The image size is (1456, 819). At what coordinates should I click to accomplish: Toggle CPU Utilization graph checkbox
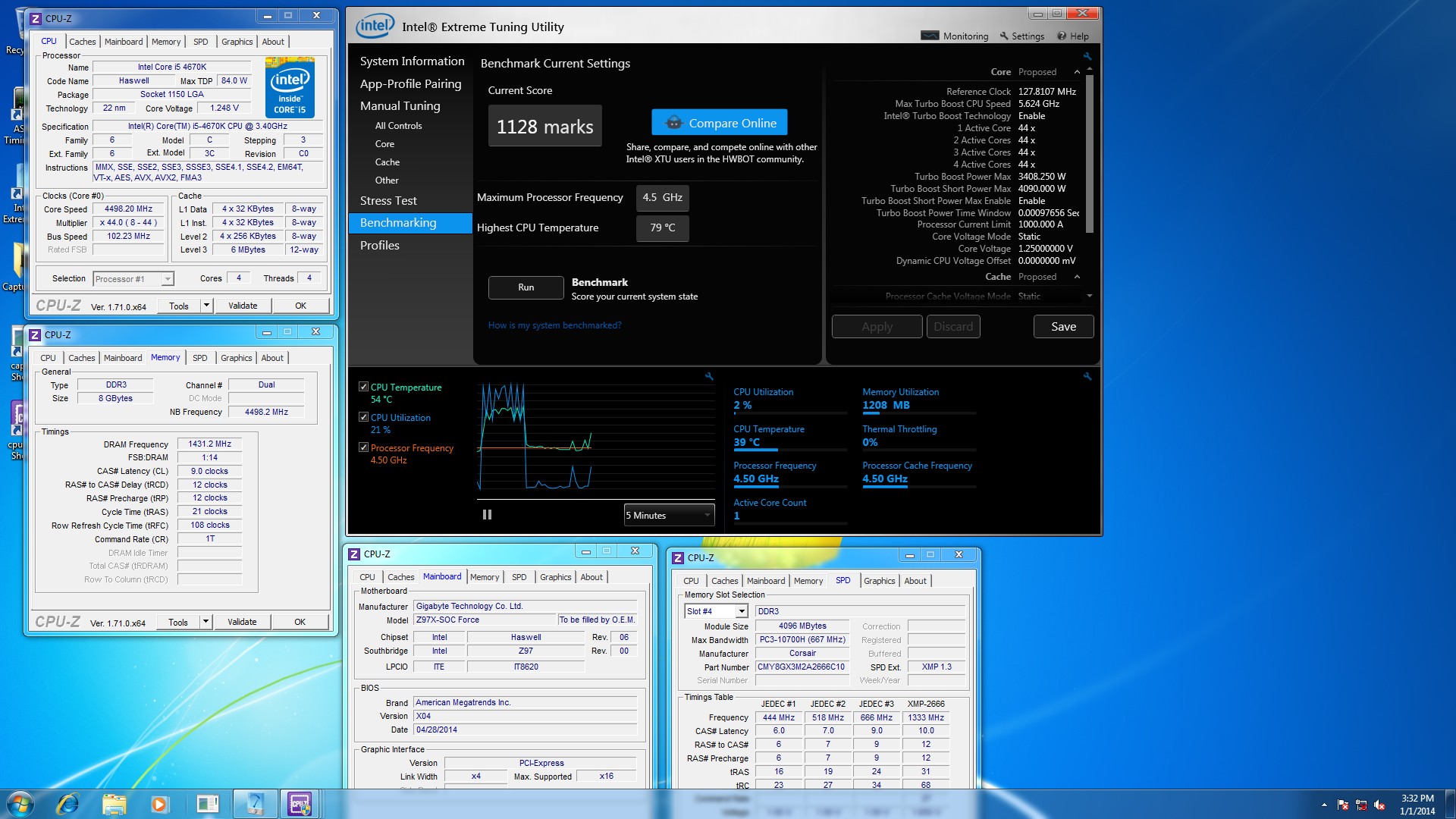point(363,417)
